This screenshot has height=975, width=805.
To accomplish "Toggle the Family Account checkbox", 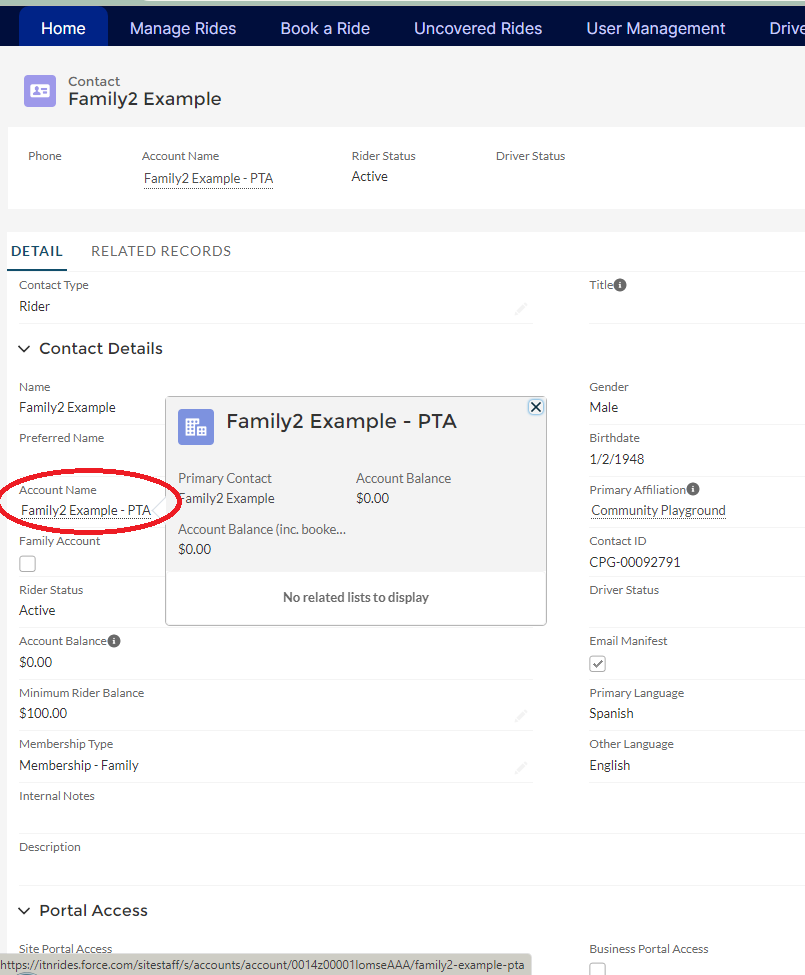I will coord(28,564).
